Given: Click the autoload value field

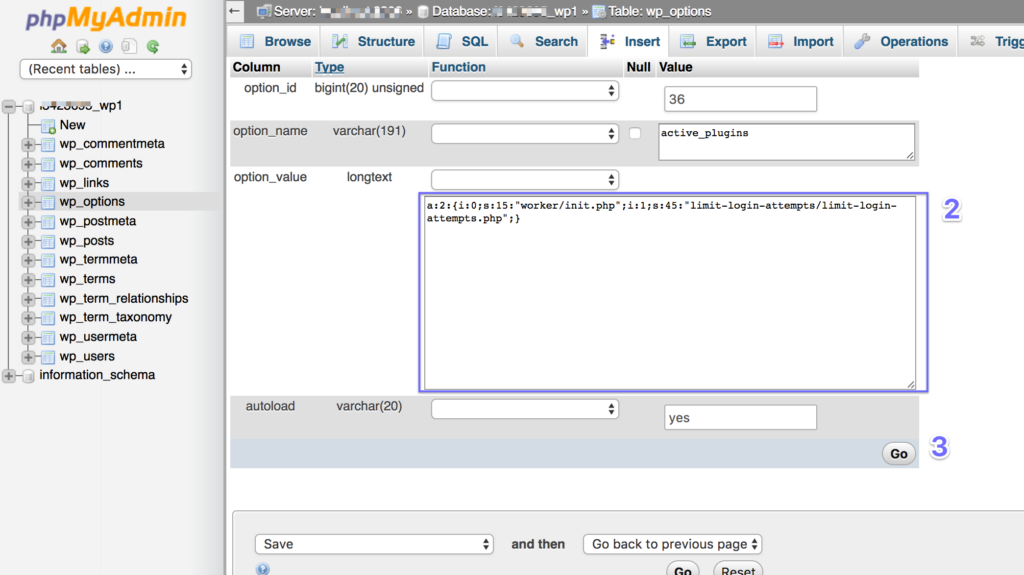Looking at the screenshot, I should click(x=740, y=418).
